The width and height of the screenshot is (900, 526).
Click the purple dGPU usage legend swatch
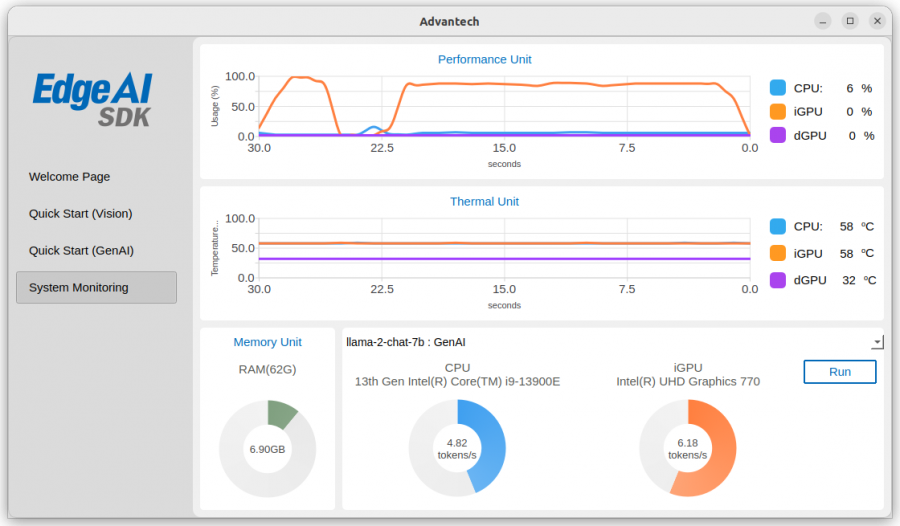(778, 136)
